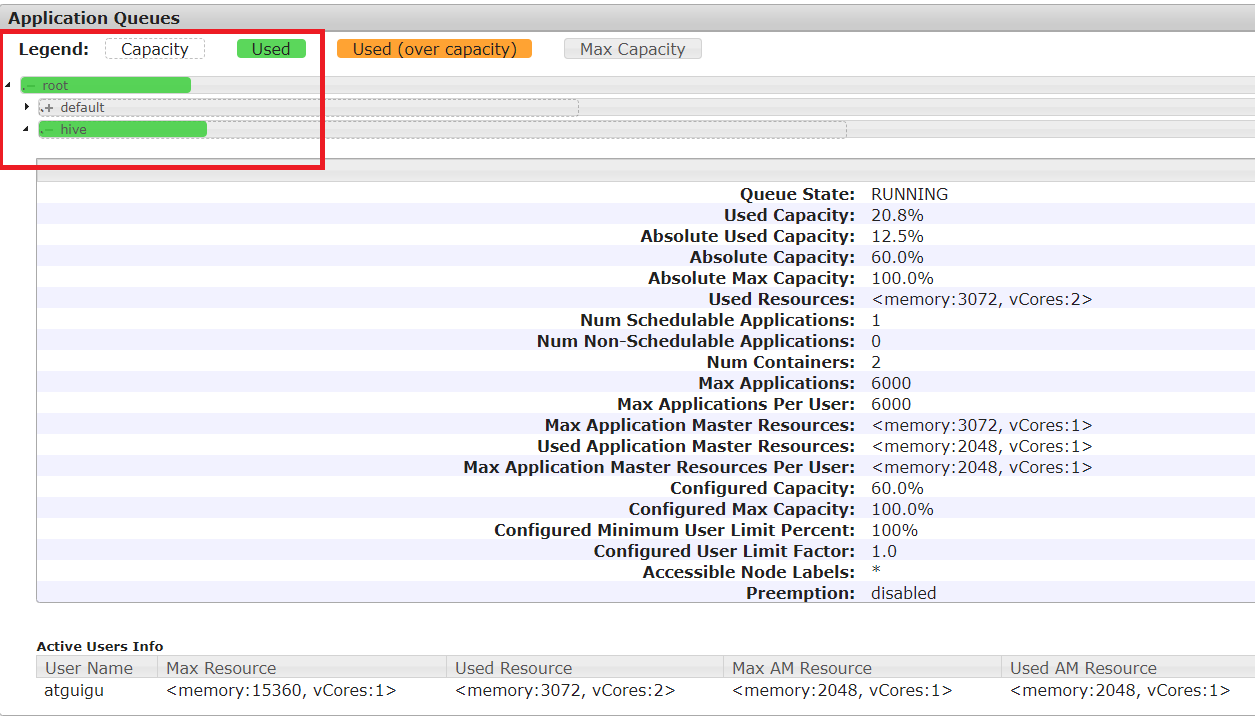The height and width of the screenshot is (717, 1255).
Task: Sort by Used Resource column header
Action: (x=586, y=668)
